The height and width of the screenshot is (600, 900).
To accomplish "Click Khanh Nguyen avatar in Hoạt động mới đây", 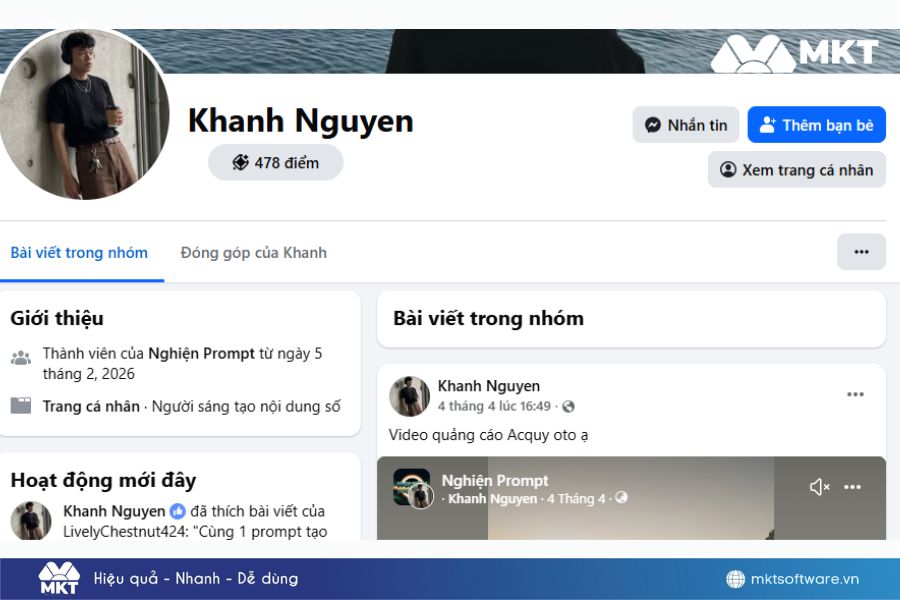I will pos(31,521).
